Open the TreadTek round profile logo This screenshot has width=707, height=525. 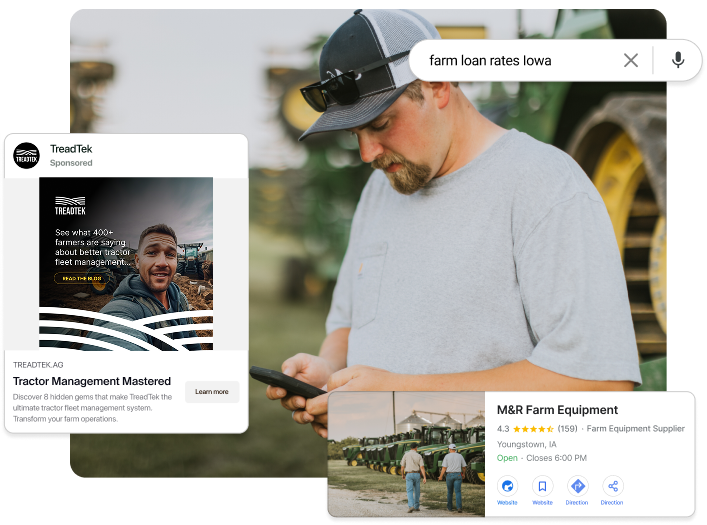pos(26,156)
